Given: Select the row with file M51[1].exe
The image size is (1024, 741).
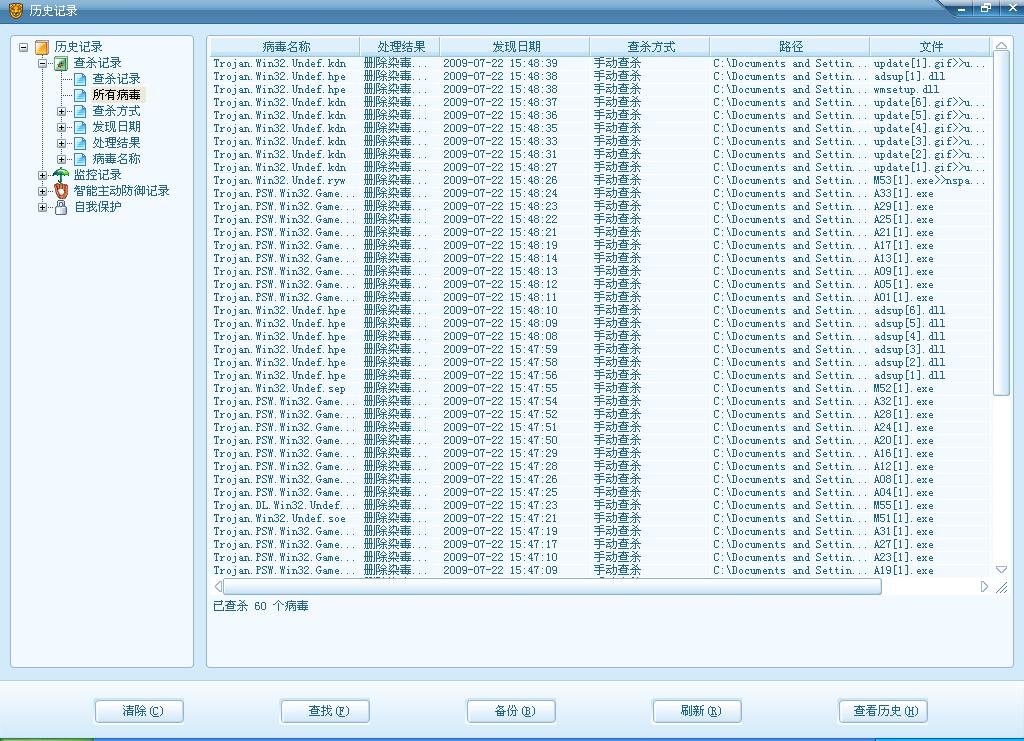Looking at the screenshot, I should coord(600,519).
